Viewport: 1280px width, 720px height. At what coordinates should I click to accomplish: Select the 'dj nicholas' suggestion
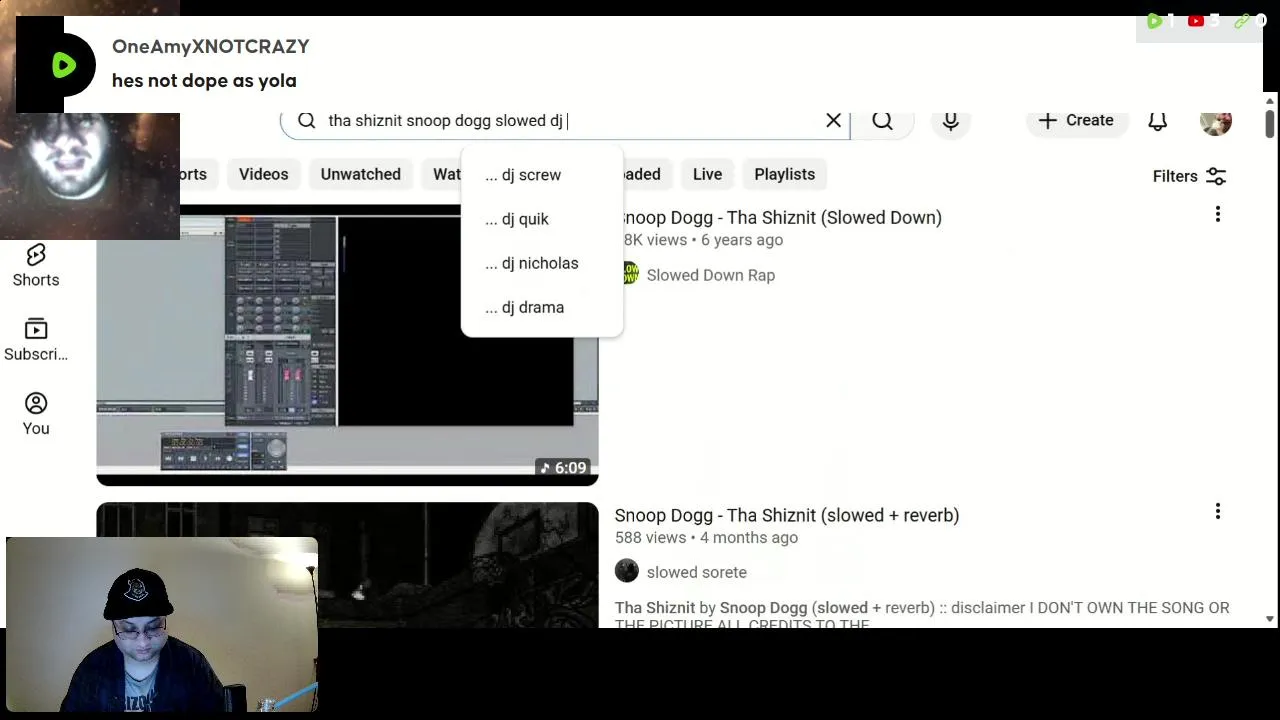[541, 263]
